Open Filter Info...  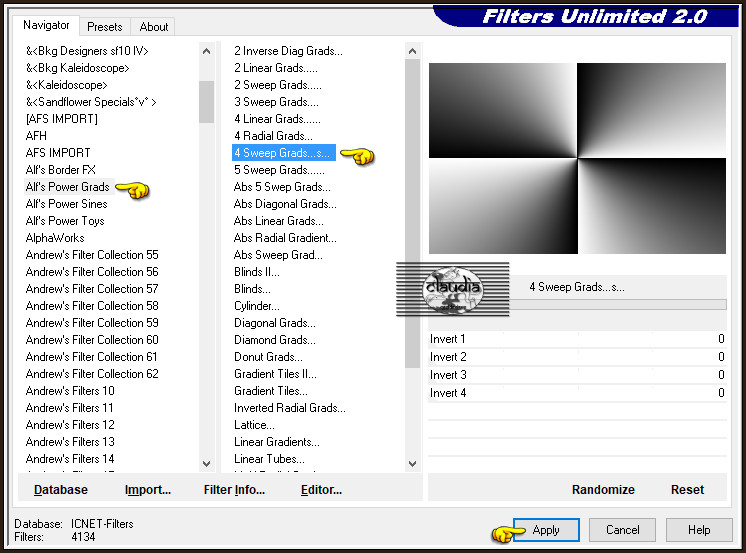(234, 490)
